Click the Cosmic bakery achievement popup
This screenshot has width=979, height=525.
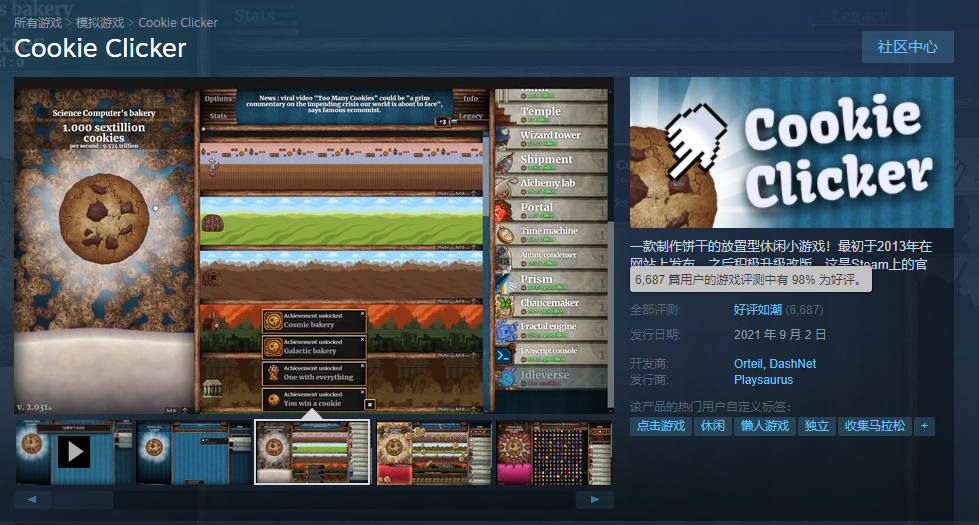coord(314,321)
